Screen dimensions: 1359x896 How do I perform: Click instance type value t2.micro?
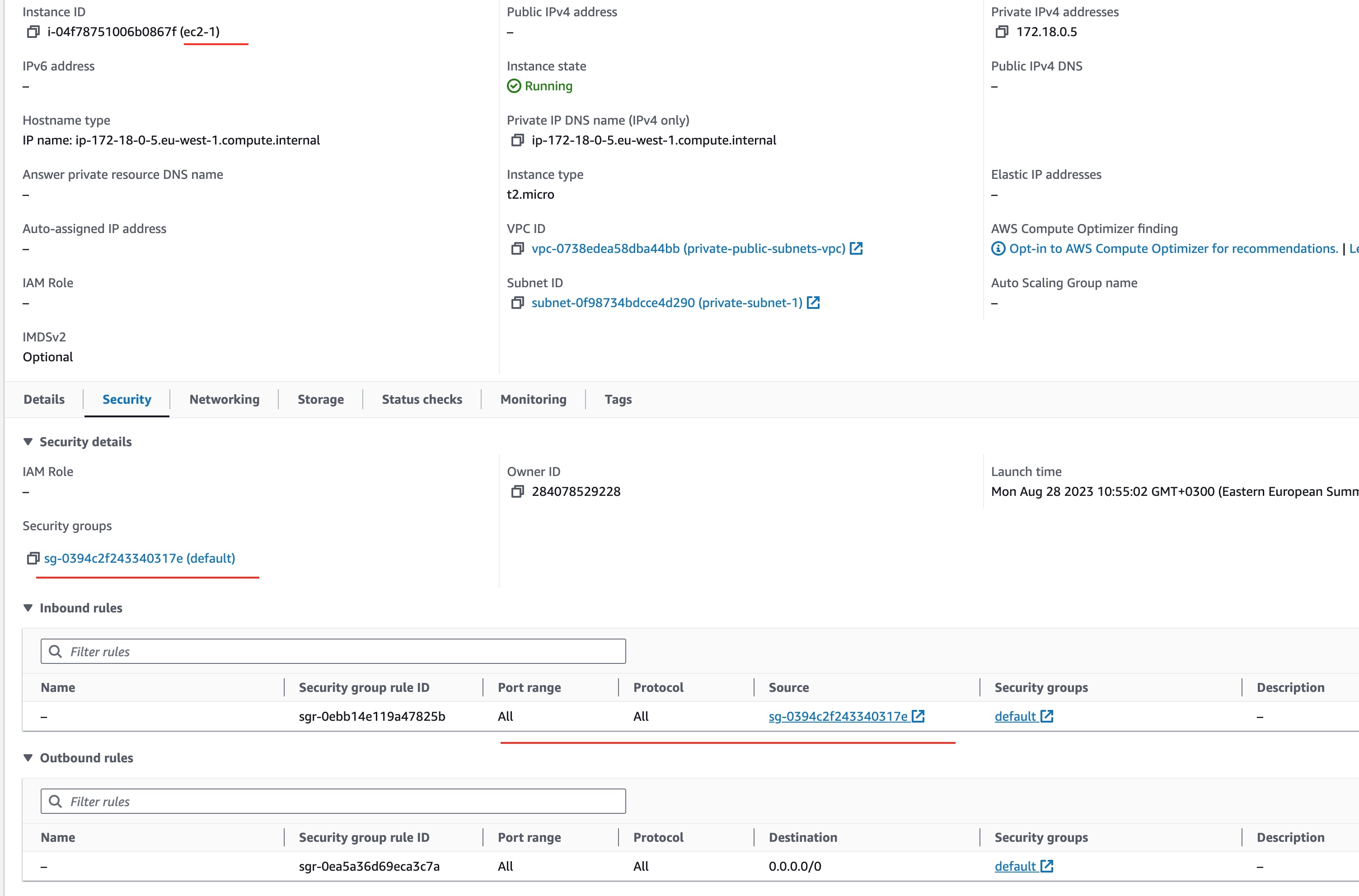coord(530,194)
